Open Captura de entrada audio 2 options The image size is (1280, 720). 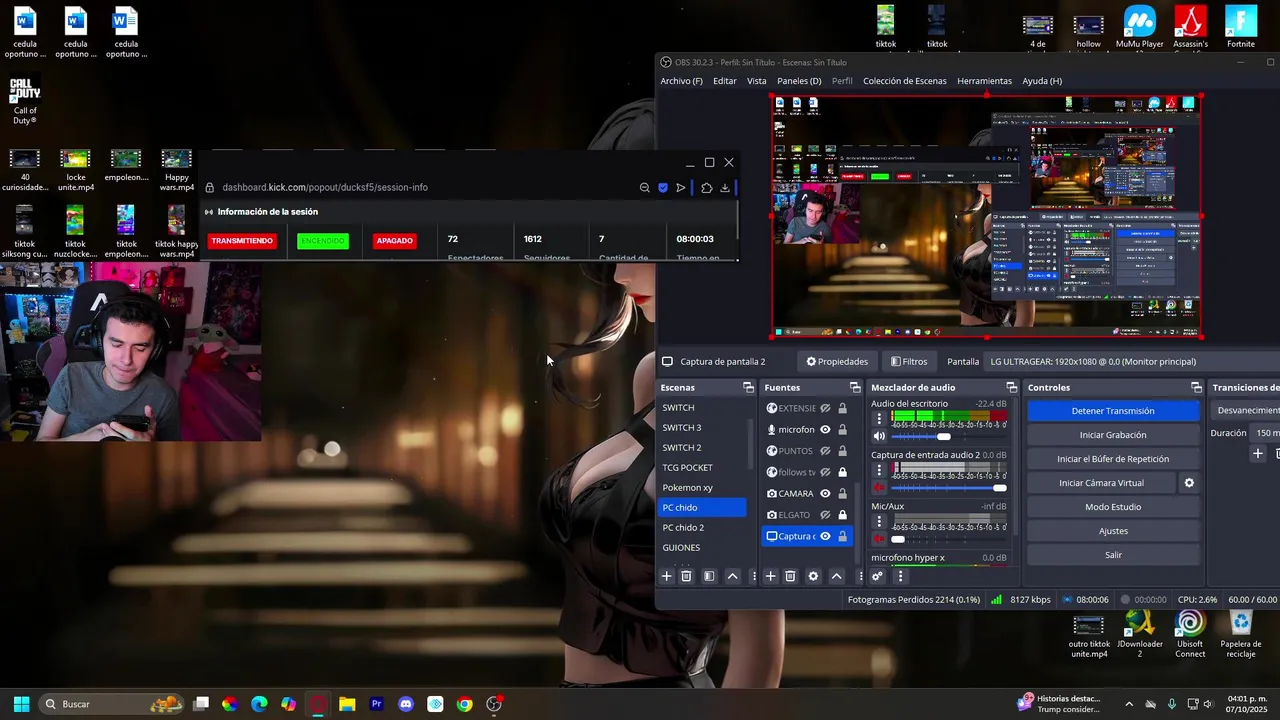click(879, 470)
